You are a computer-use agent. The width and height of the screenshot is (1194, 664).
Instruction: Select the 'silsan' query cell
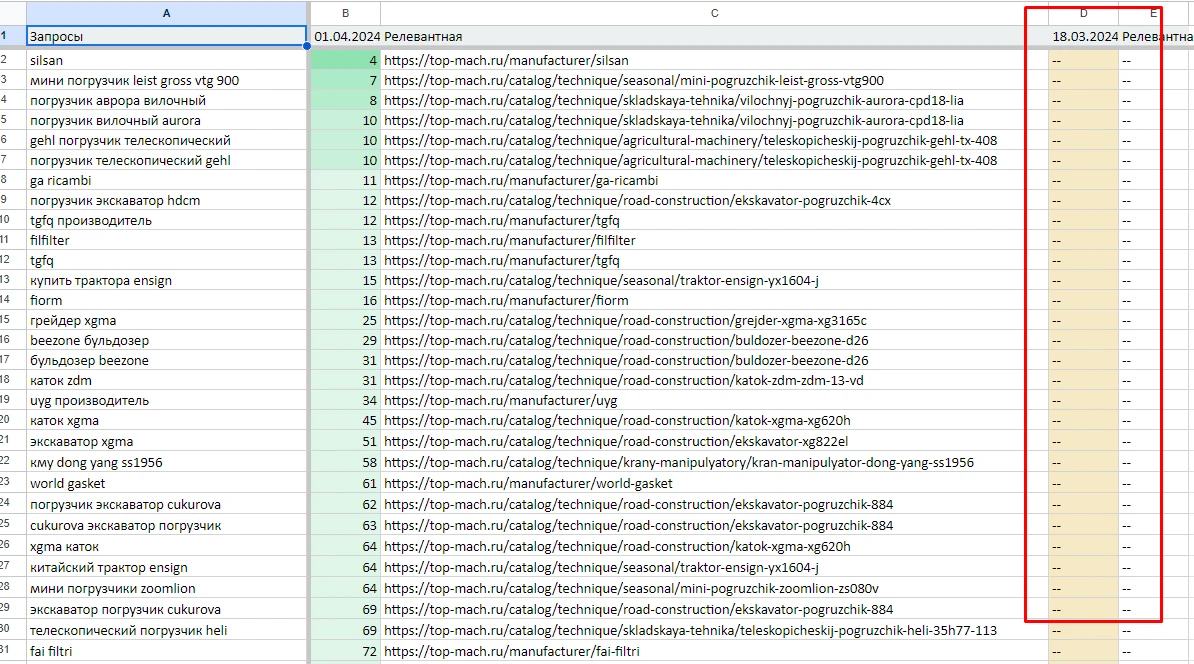(166, 60)
